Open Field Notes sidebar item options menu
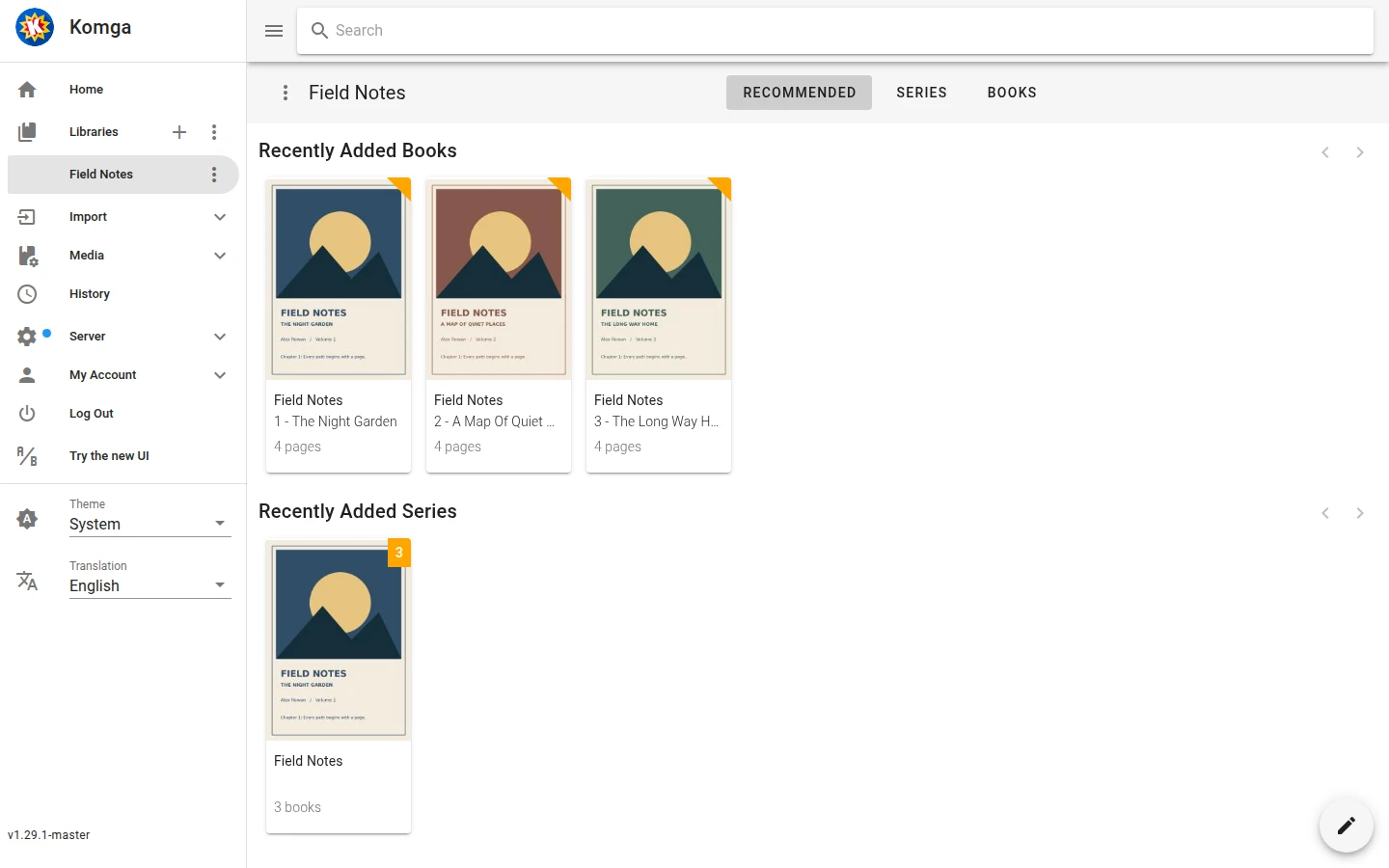Screen dimensions: 1389x868 [214, 175]
